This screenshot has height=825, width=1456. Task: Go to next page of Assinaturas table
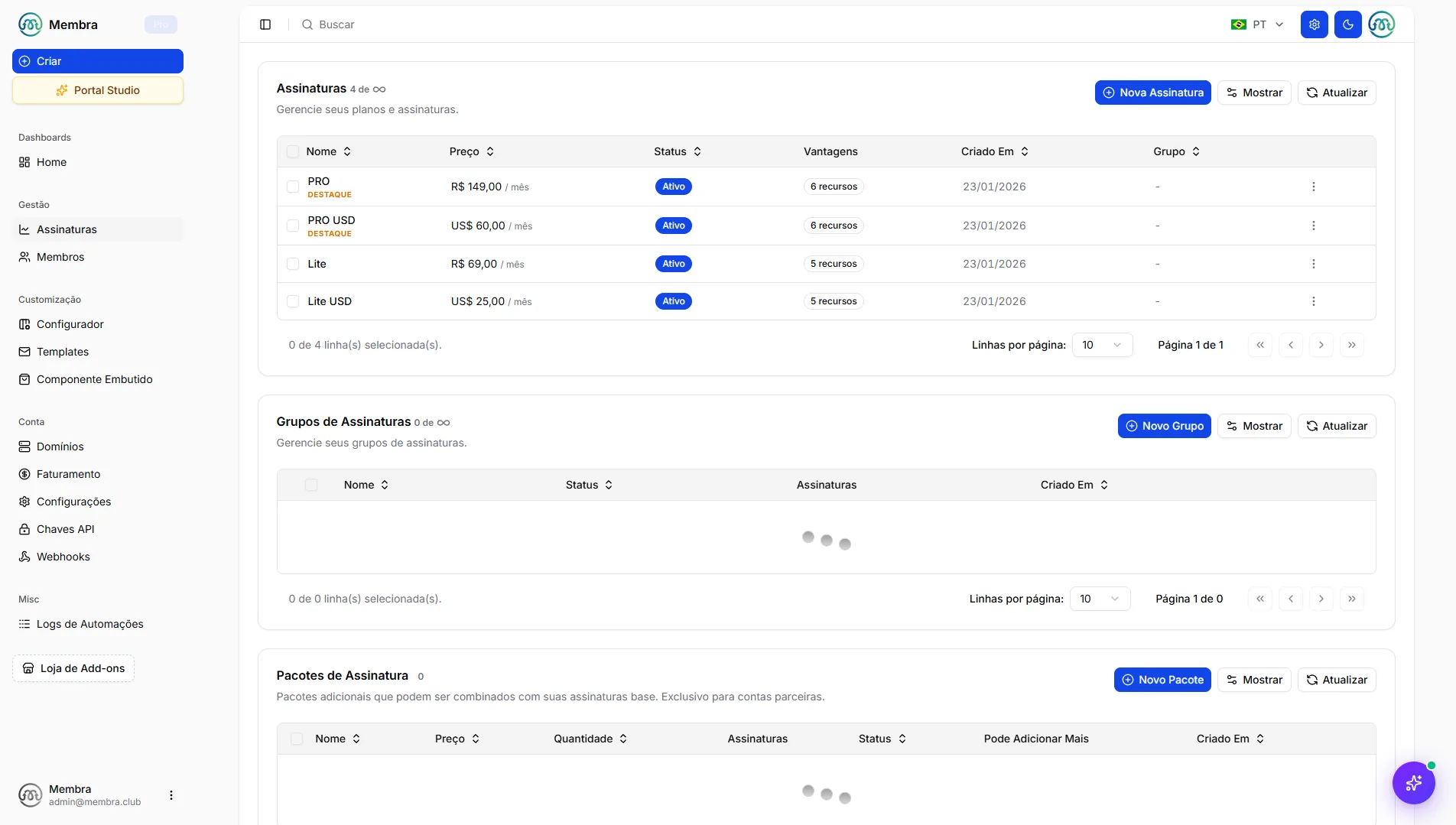pos(1321,345)
